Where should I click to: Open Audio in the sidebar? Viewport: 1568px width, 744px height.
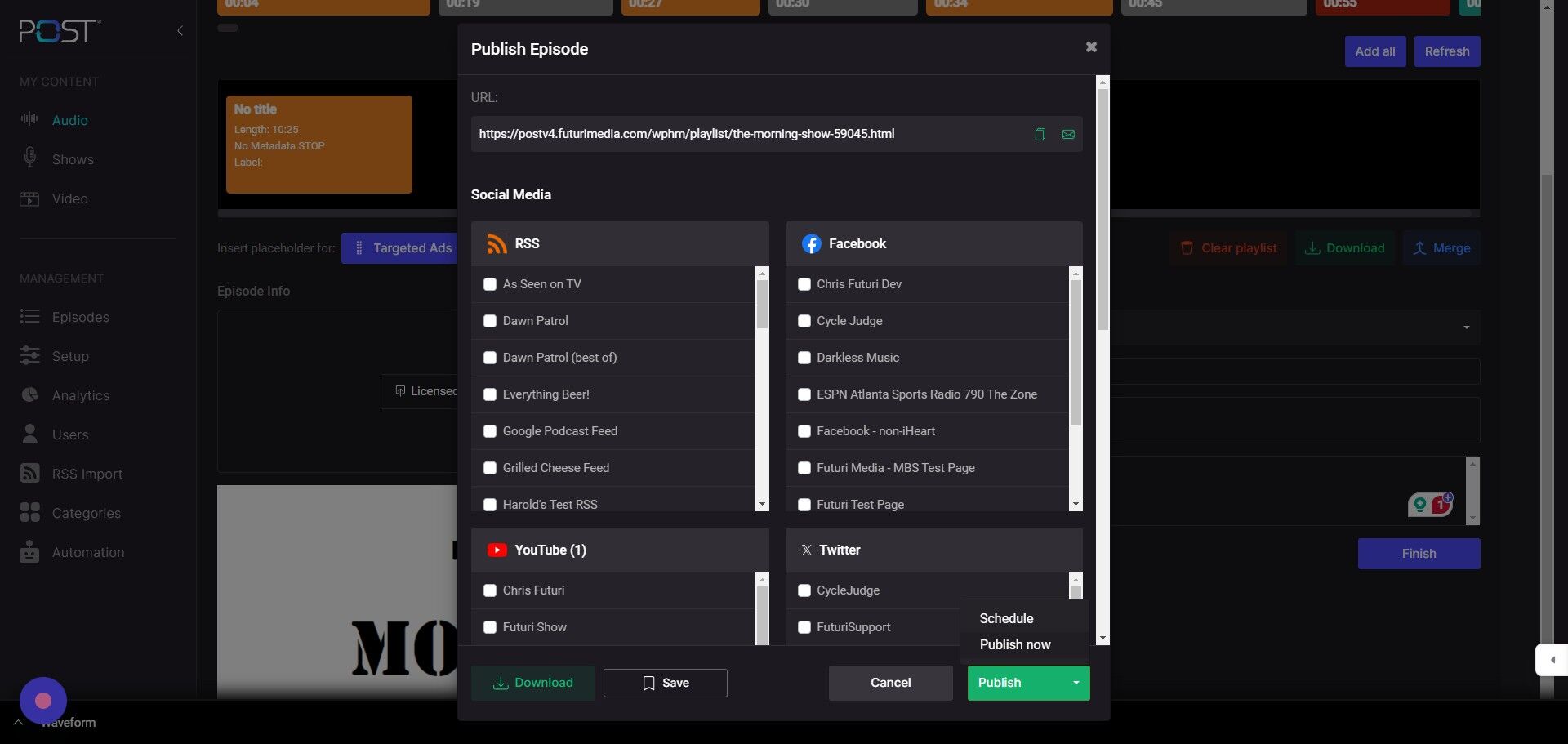[69, 120]
